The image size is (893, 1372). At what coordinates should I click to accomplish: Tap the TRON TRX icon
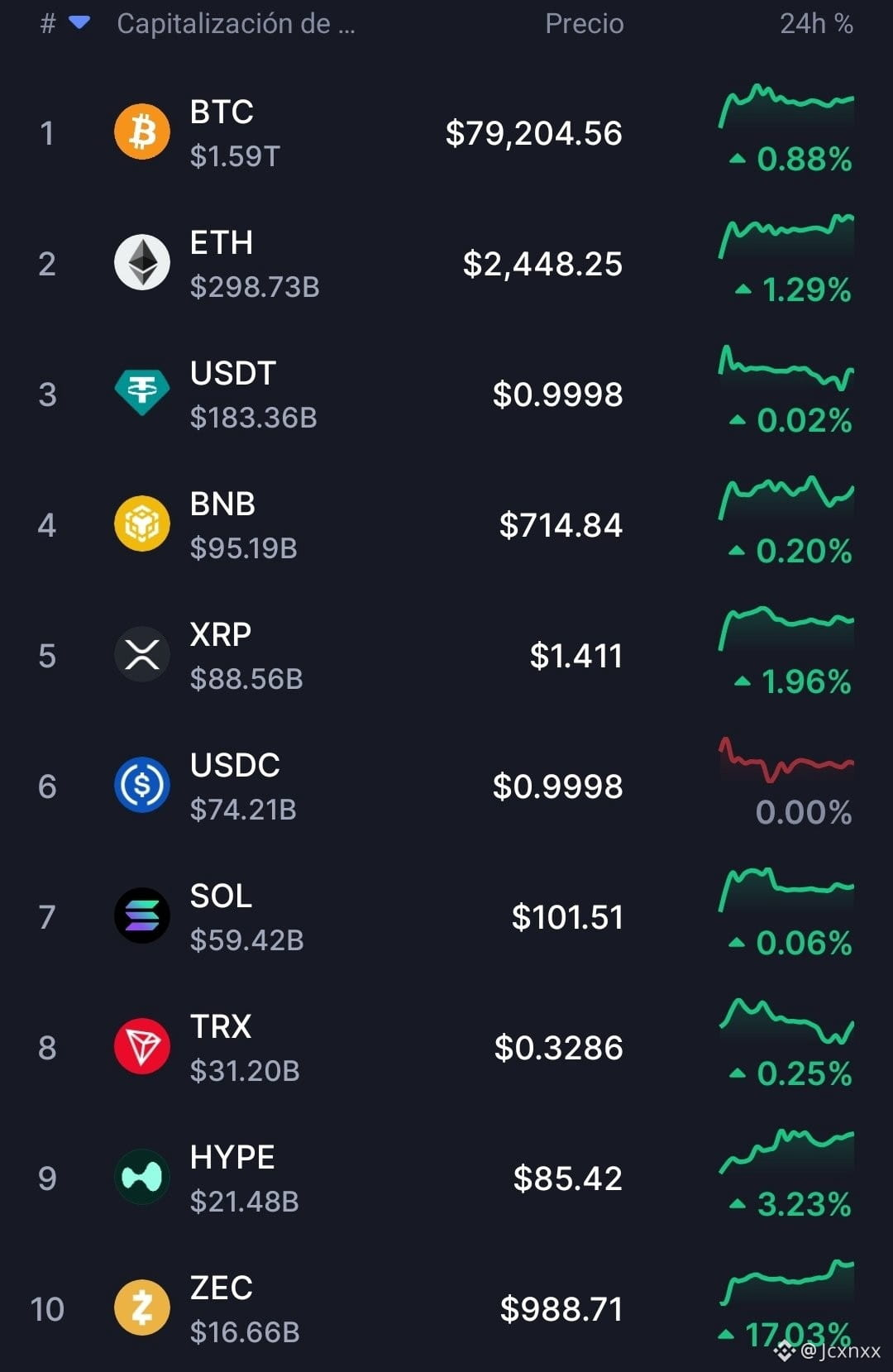(142, 1046)
